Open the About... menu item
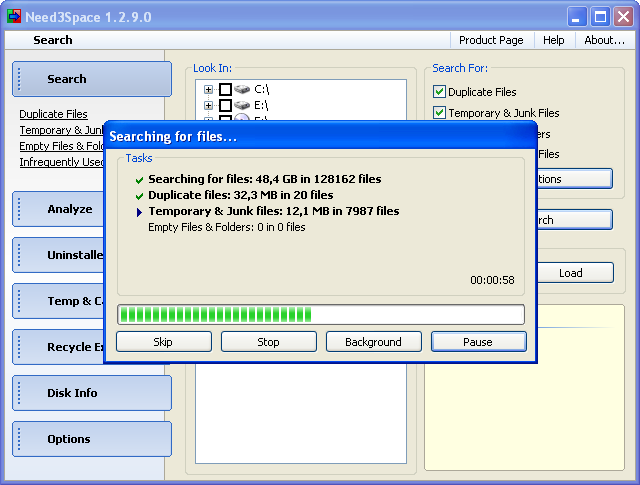The height and width of the screenshot is (485, 640). pos(604,40)
